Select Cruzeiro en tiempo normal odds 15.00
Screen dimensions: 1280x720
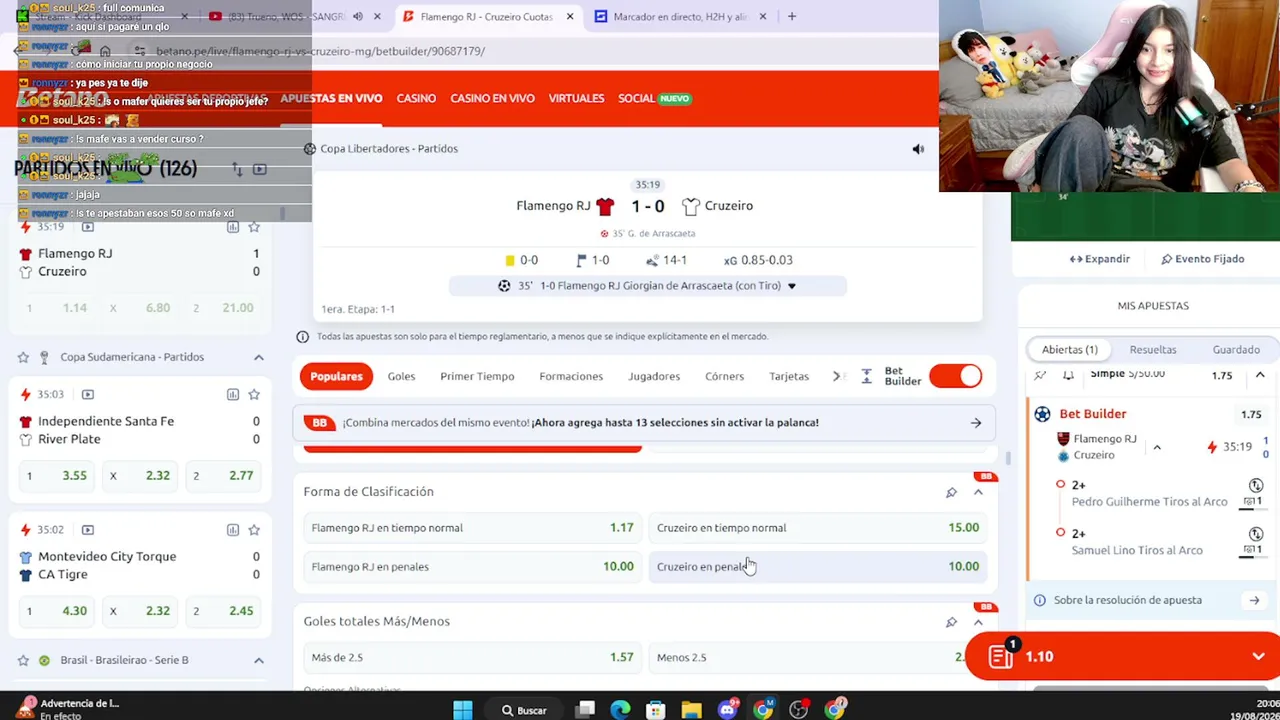818,528
